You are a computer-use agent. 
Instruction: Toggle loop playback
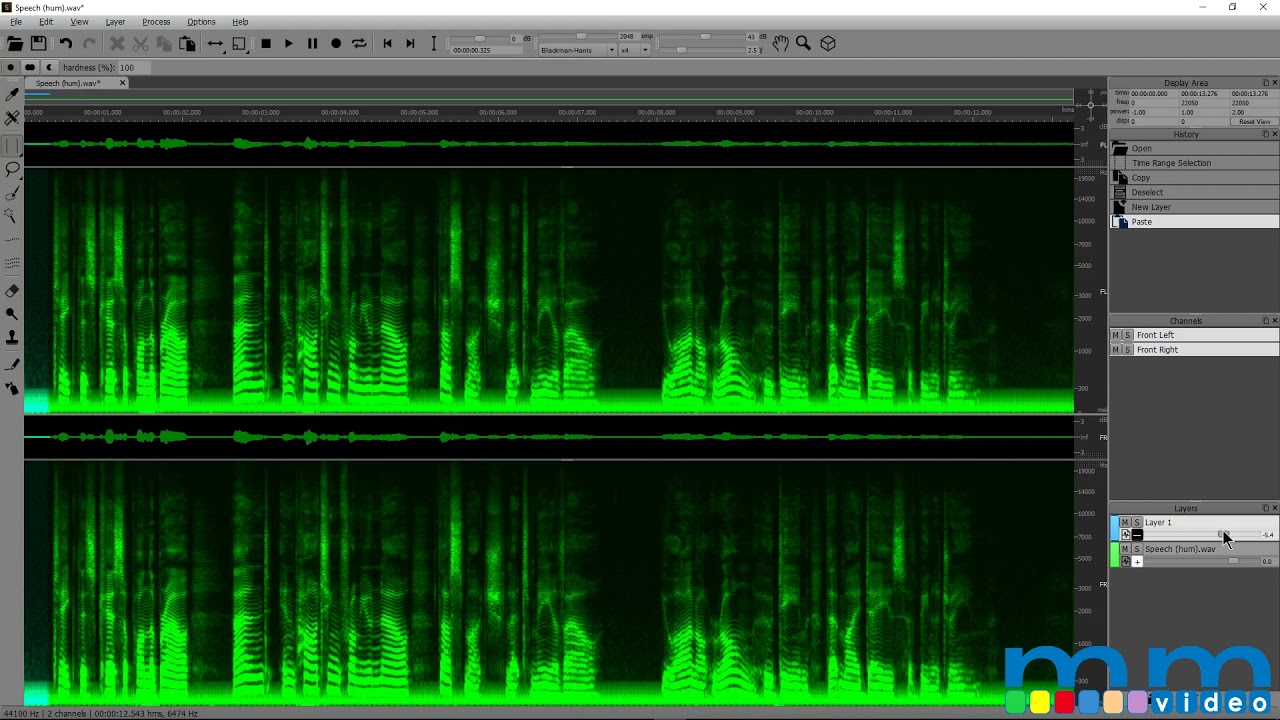(x=359, y=43)
